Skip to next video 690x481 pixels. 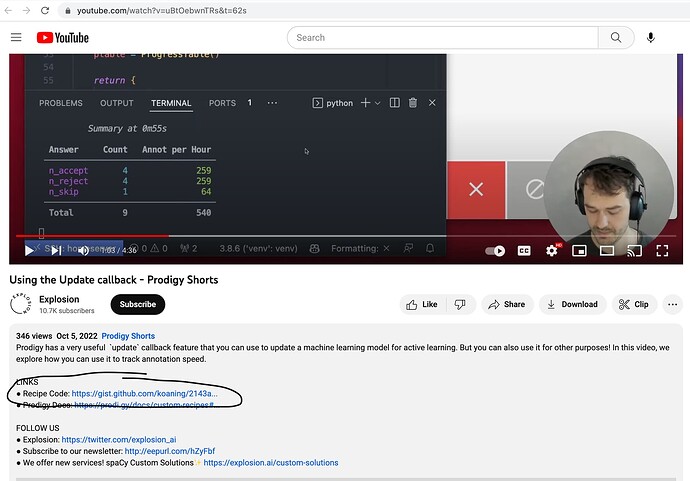pyautogui.click(x=56, y=250)
